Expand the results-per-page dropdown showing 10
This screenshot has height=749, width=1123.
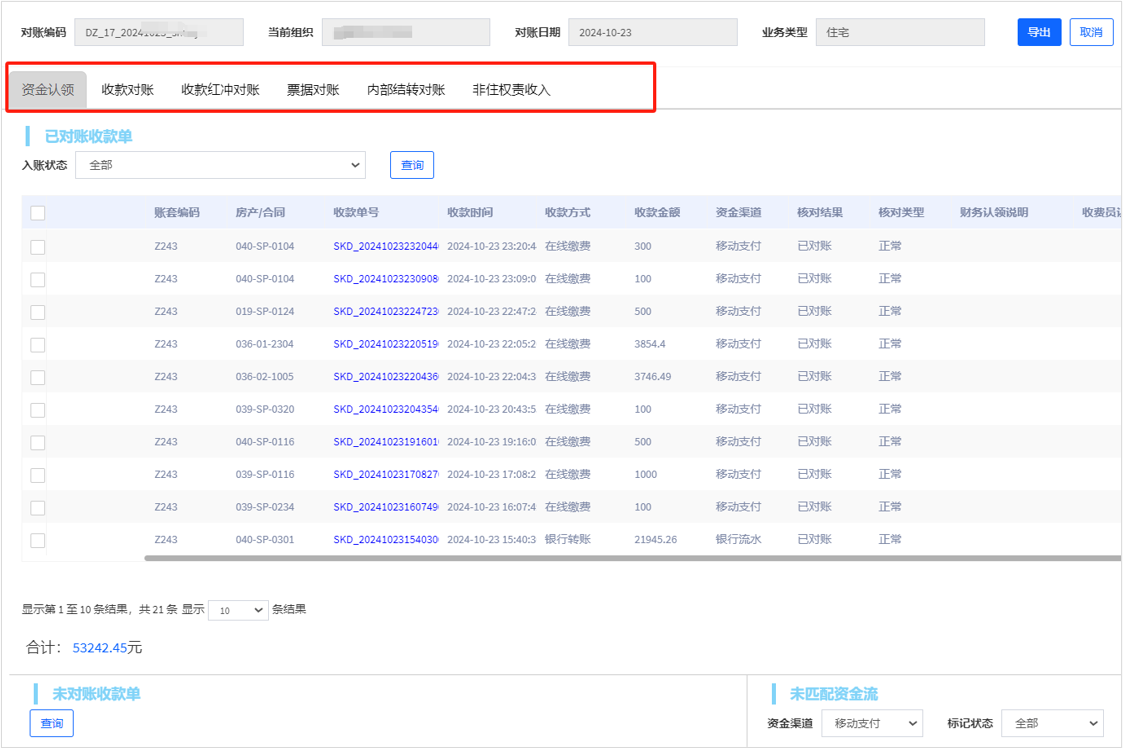238,610
